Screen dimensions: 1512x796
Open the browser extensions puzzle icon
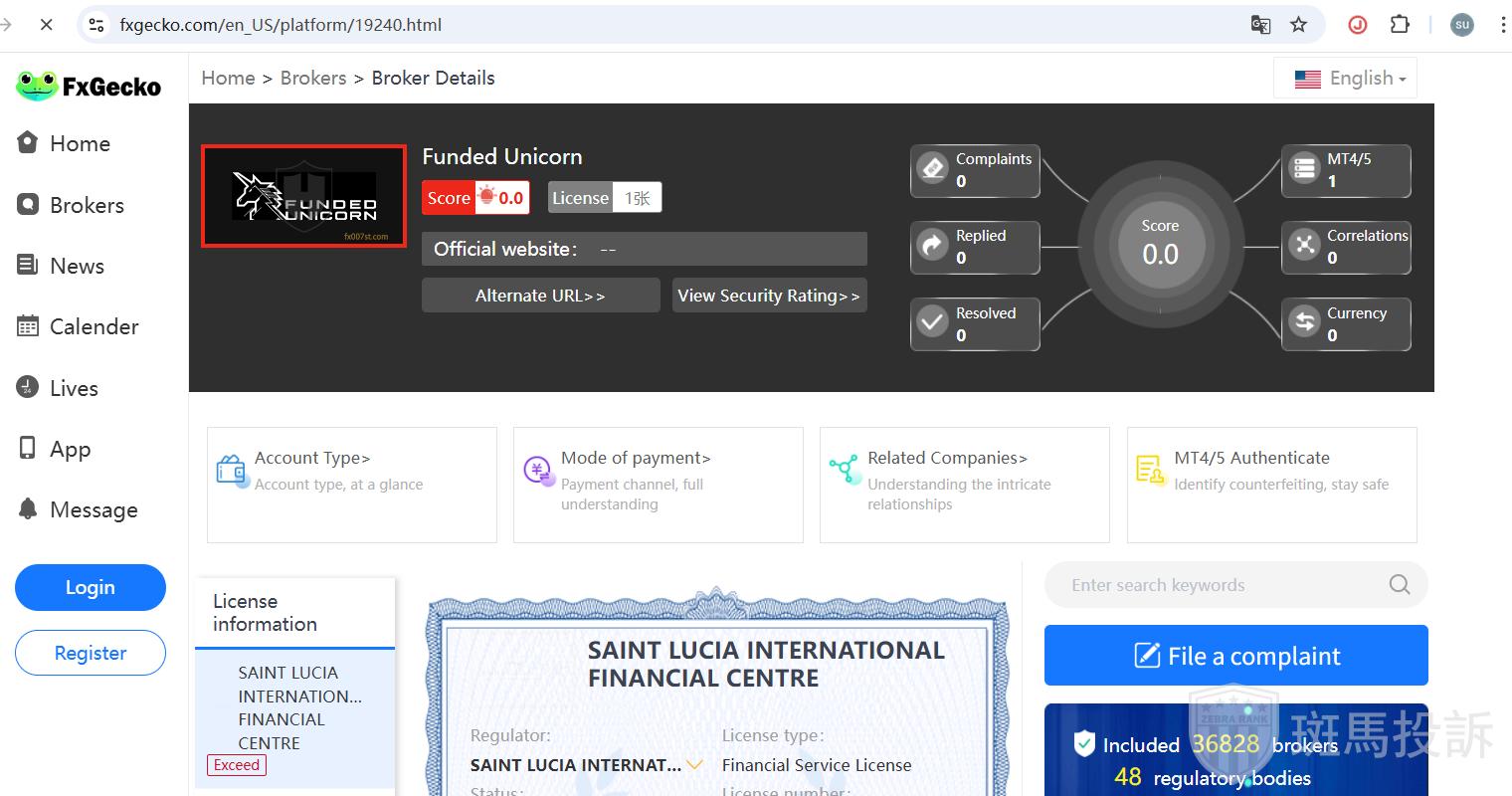(x=1400, y=25)
